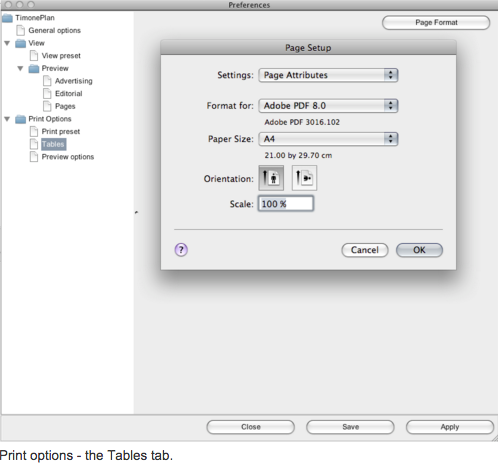The image size is (498, 463).
Task: Click the General options document icon
Action: coord(21,30)
